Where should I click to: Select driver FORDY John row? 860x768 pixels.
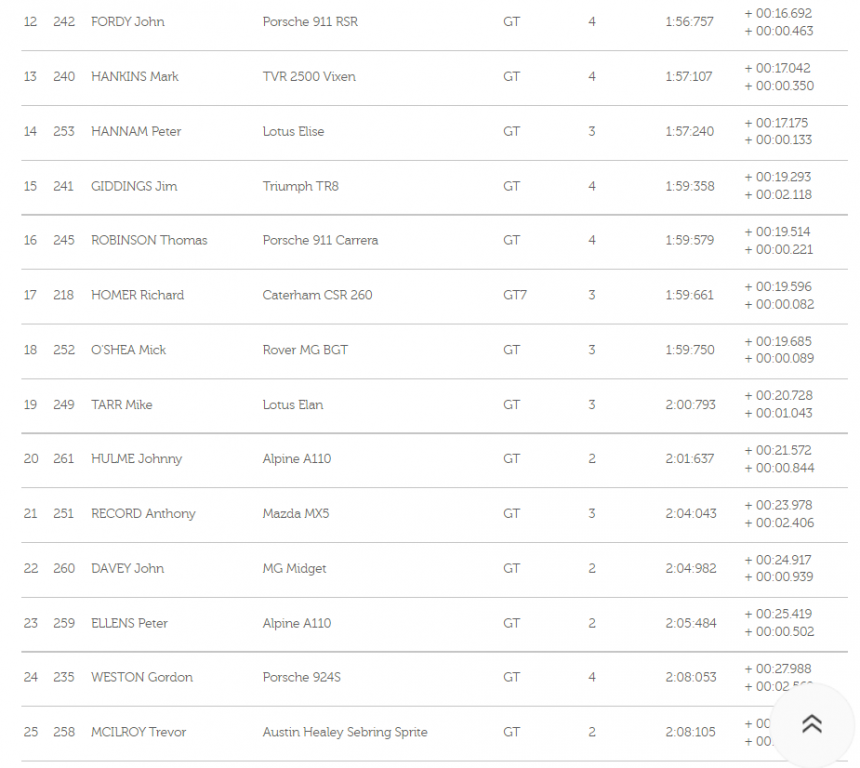coord(128,22)
